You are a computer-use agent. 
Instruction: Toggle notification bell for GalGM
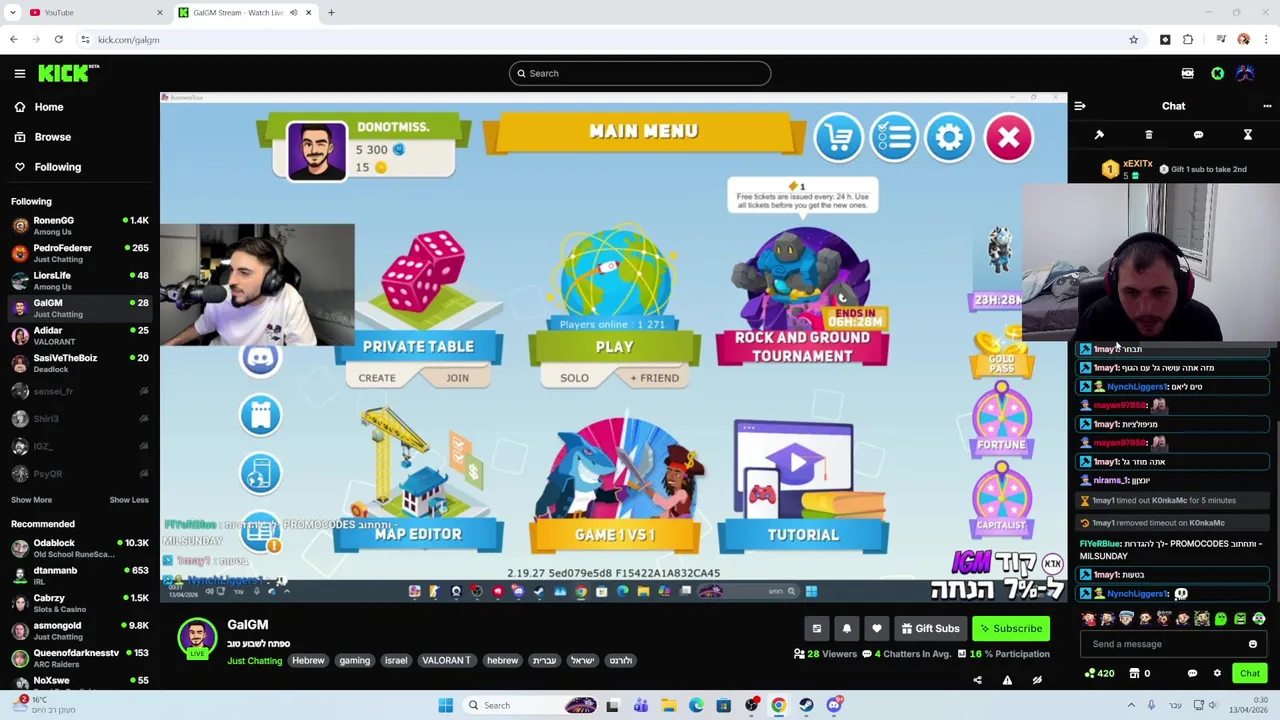point(847,628)
